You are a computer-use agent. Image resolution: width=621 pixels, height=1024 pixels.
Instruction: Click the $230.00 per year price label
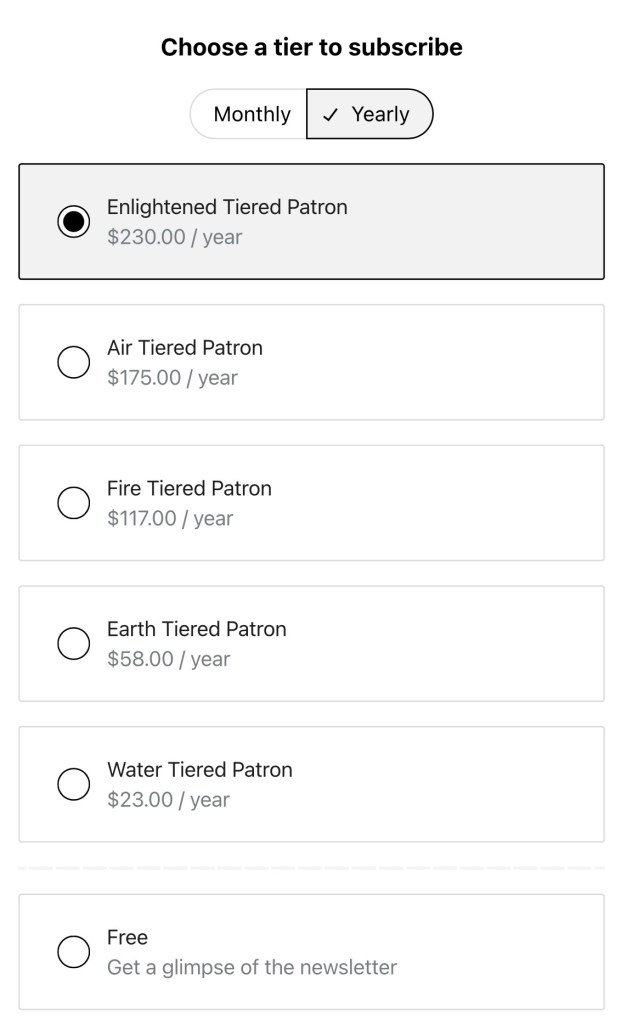point(177,238)
